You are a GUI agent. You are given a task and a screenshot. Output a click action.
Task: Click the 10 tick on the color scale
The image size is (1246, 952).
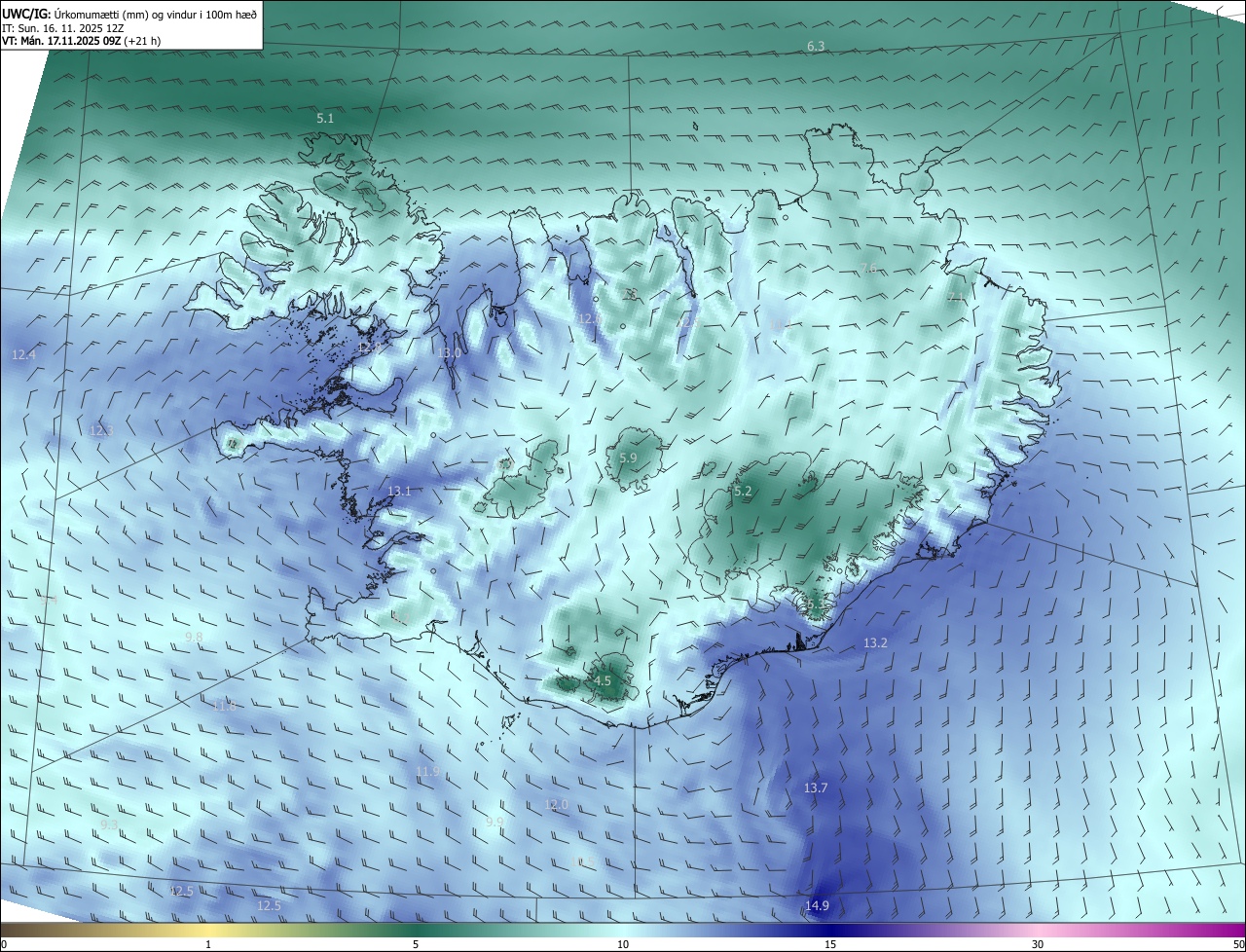pyautogui.click(x=623, y=944)
